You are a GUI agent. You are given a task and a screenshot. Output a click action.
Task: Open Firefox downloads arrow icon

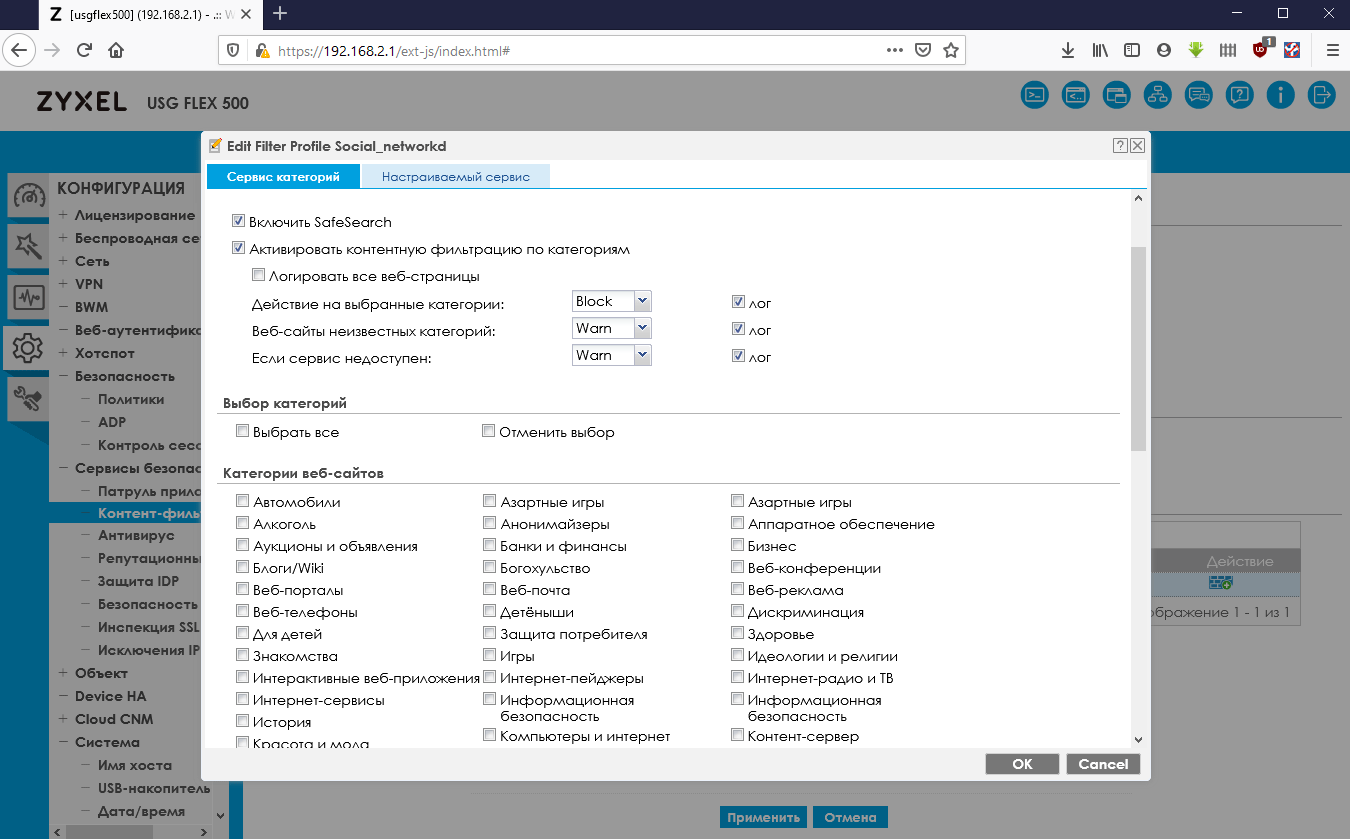1068,49
